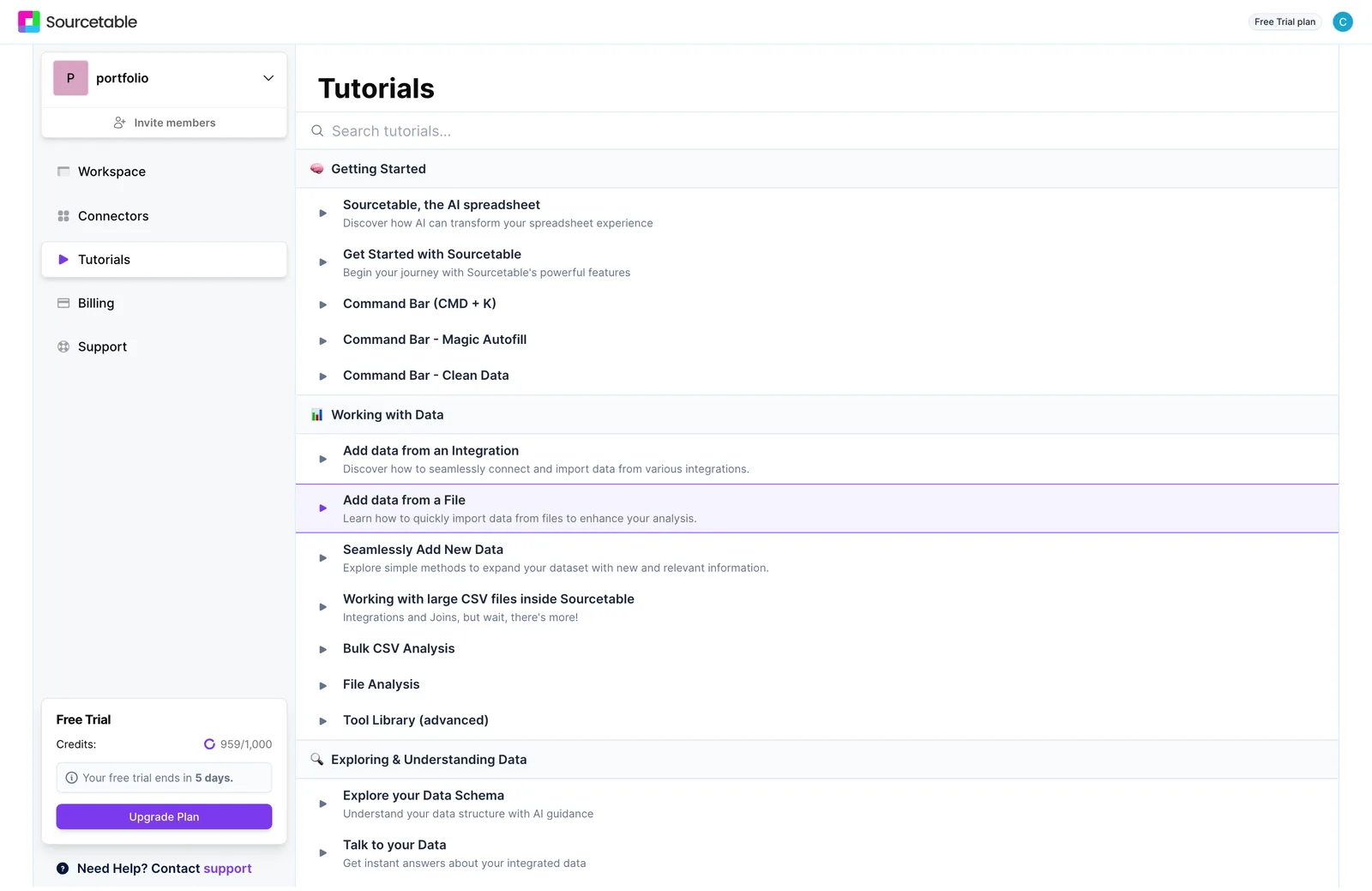
Task: Click the Getting Started brain icon
Action: (317, 169)
